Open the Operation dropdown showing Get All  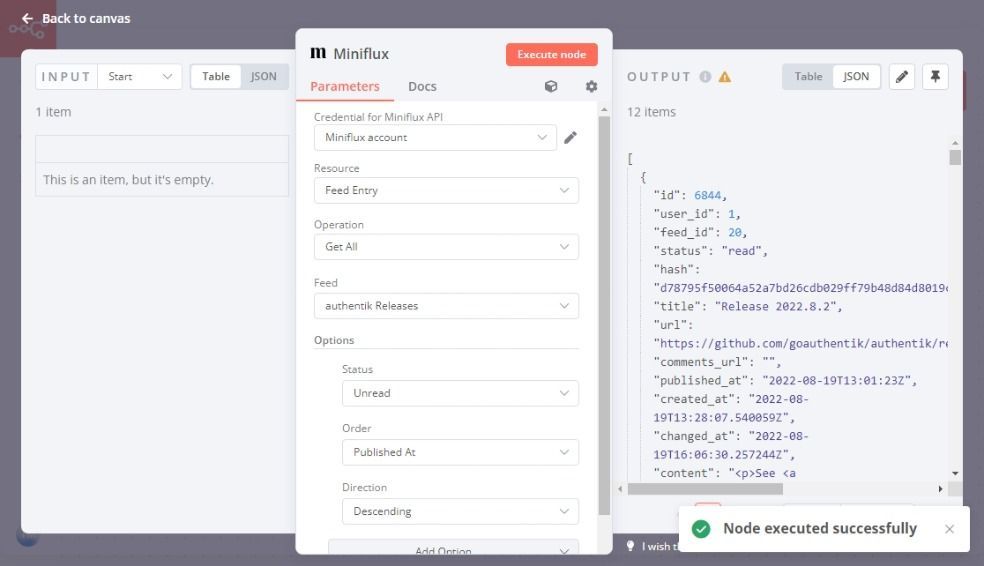click(446, 247)
